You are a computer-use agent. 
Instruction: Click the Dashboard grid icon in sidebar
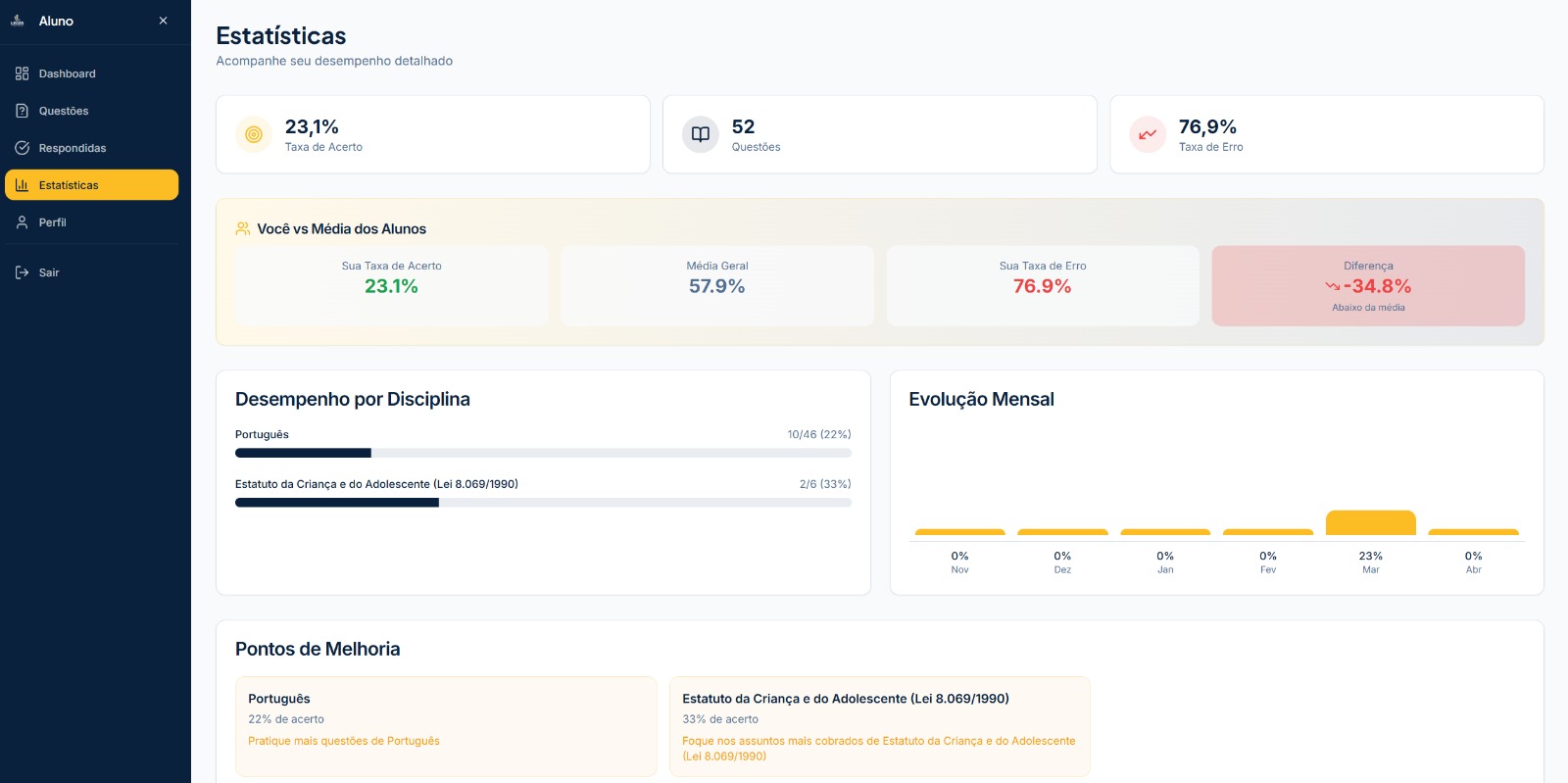(22, 73)
